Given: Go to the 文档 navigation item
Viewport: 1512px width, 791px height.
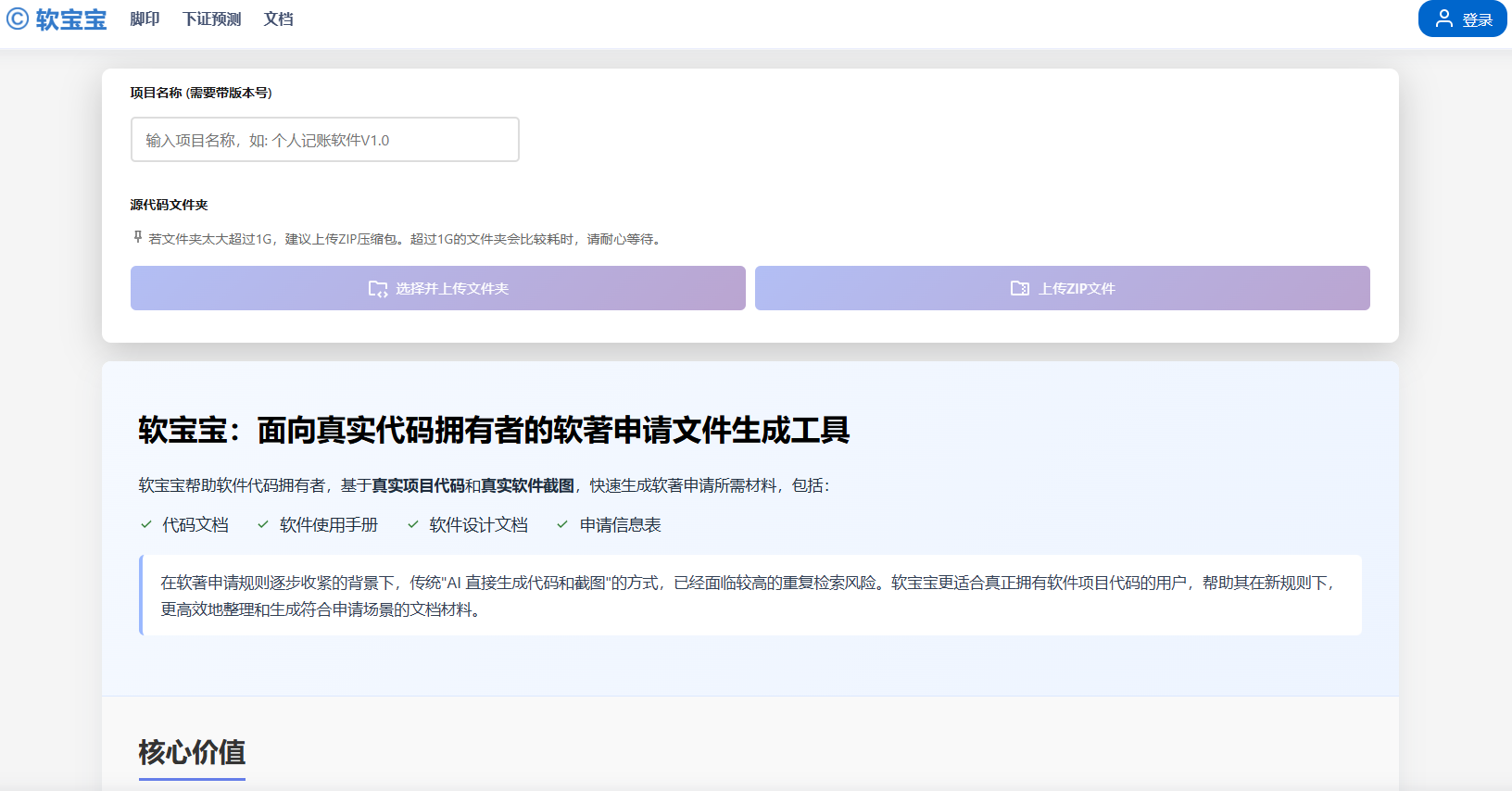Looking at the screenshot, I should (279, 19).
